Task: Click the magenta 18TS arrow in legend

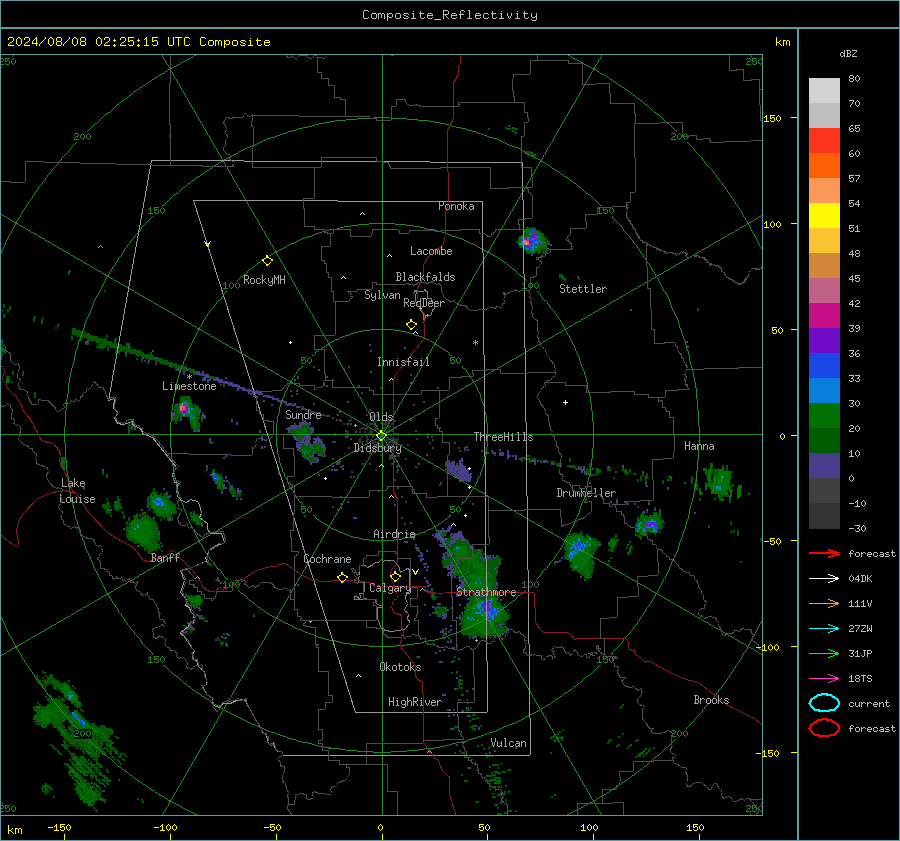Action: 824,679
